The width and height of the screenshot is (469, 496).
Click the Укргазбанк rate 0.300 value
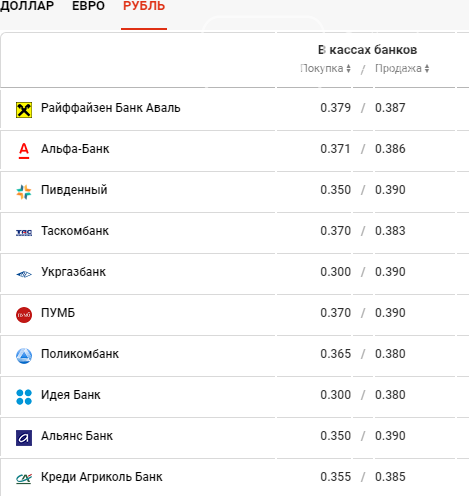(335, 272)
